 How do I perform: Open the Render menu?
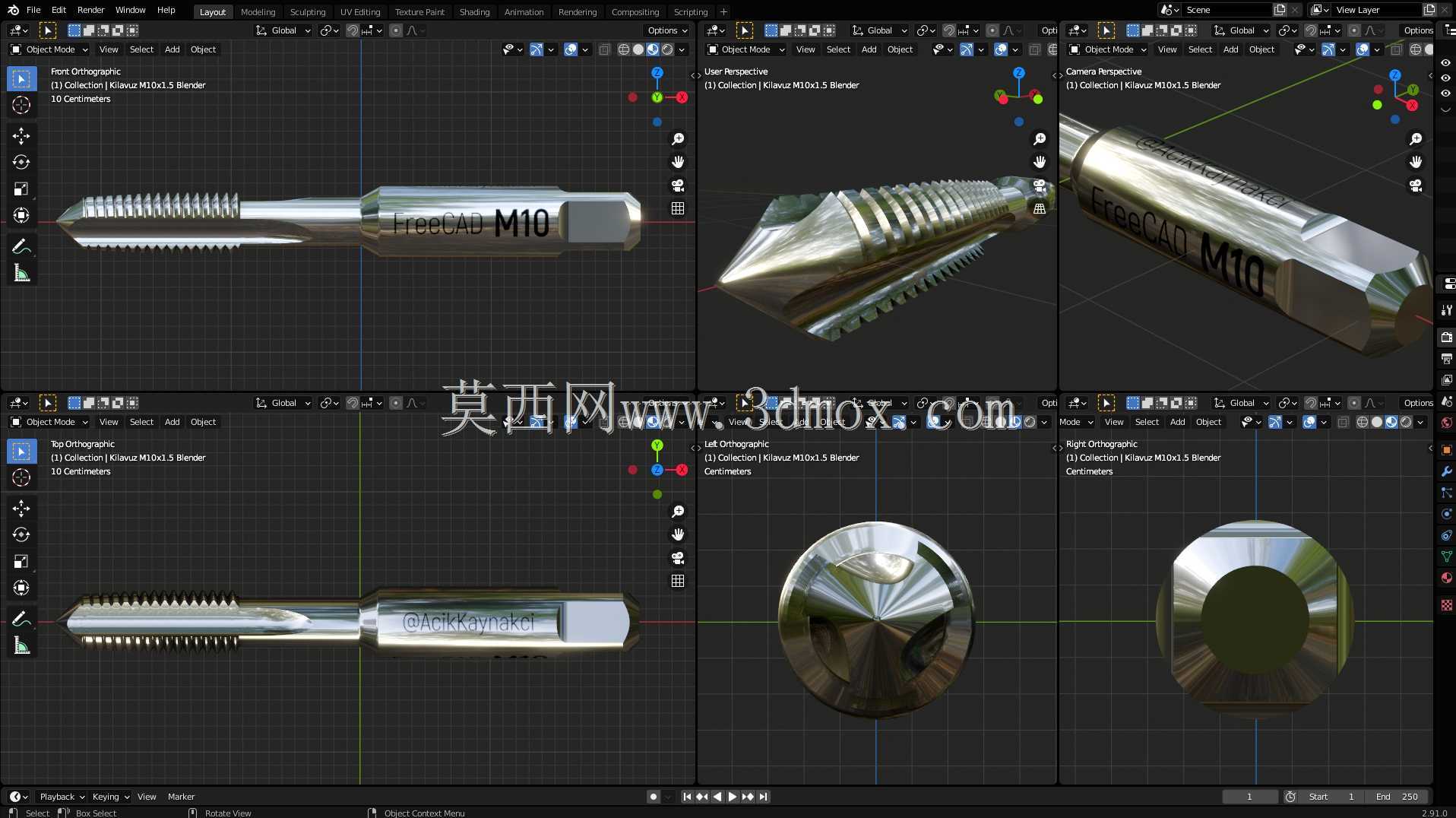[x=90, y=10]
